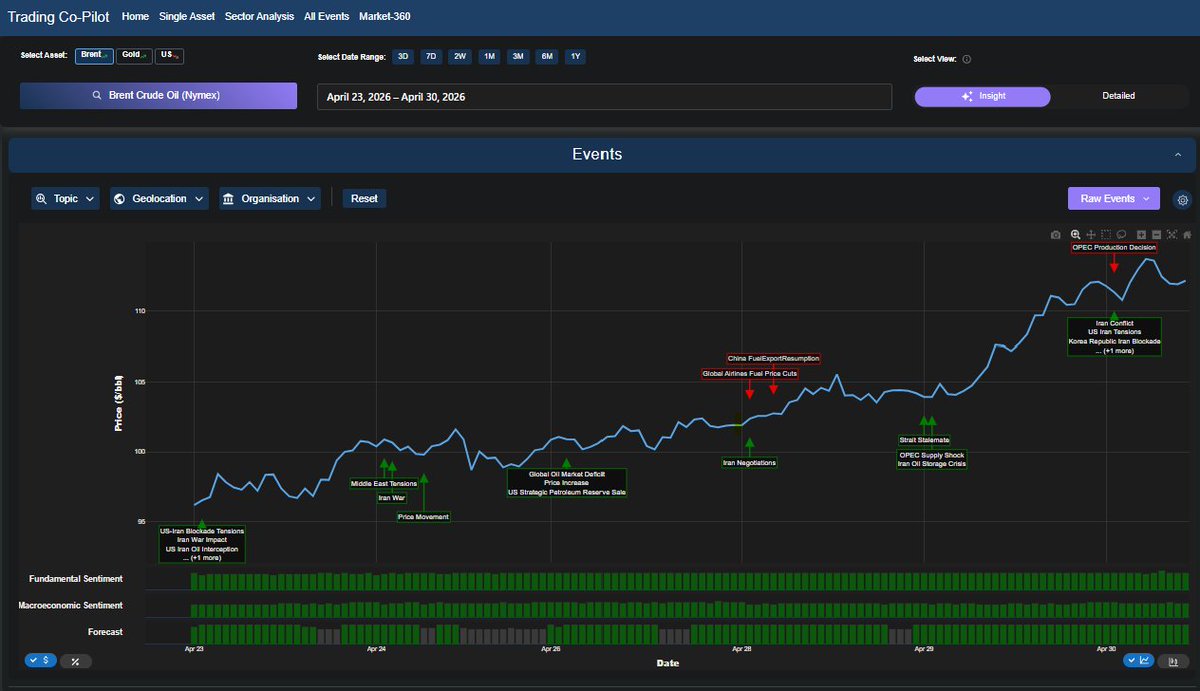The width and height of the screenshot is (1200, 691).
Task: Reset the event filters
Action: 364,199
